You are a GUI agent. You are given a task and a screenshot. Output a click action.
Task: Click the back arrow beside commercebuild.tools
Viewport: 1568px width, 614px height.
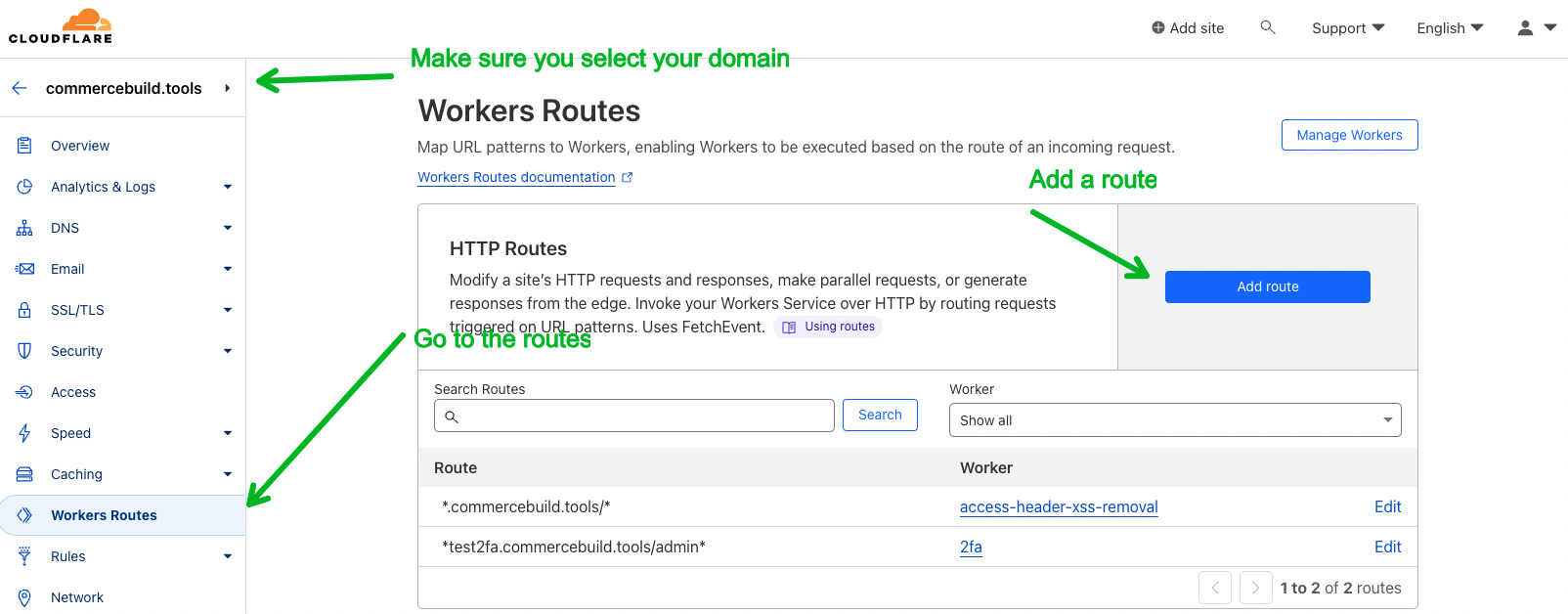point(20,88)
